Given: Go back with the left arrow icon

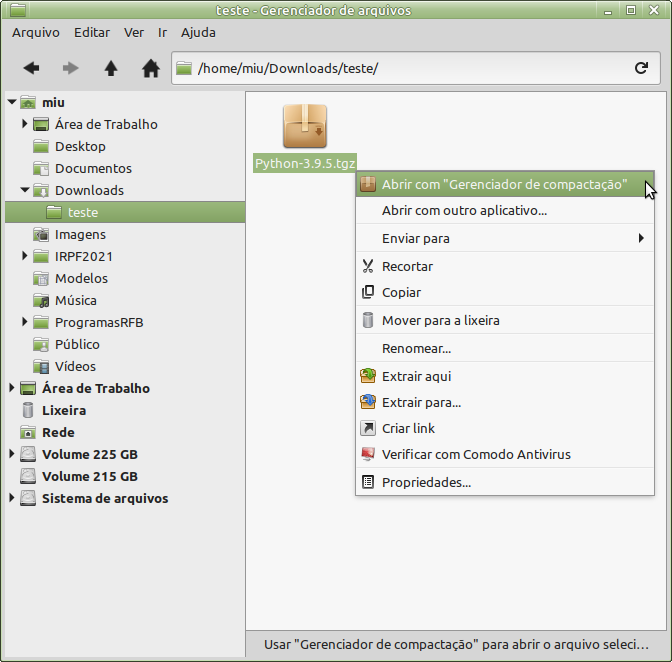Looking at the screenshot, I should click(31, 68).
